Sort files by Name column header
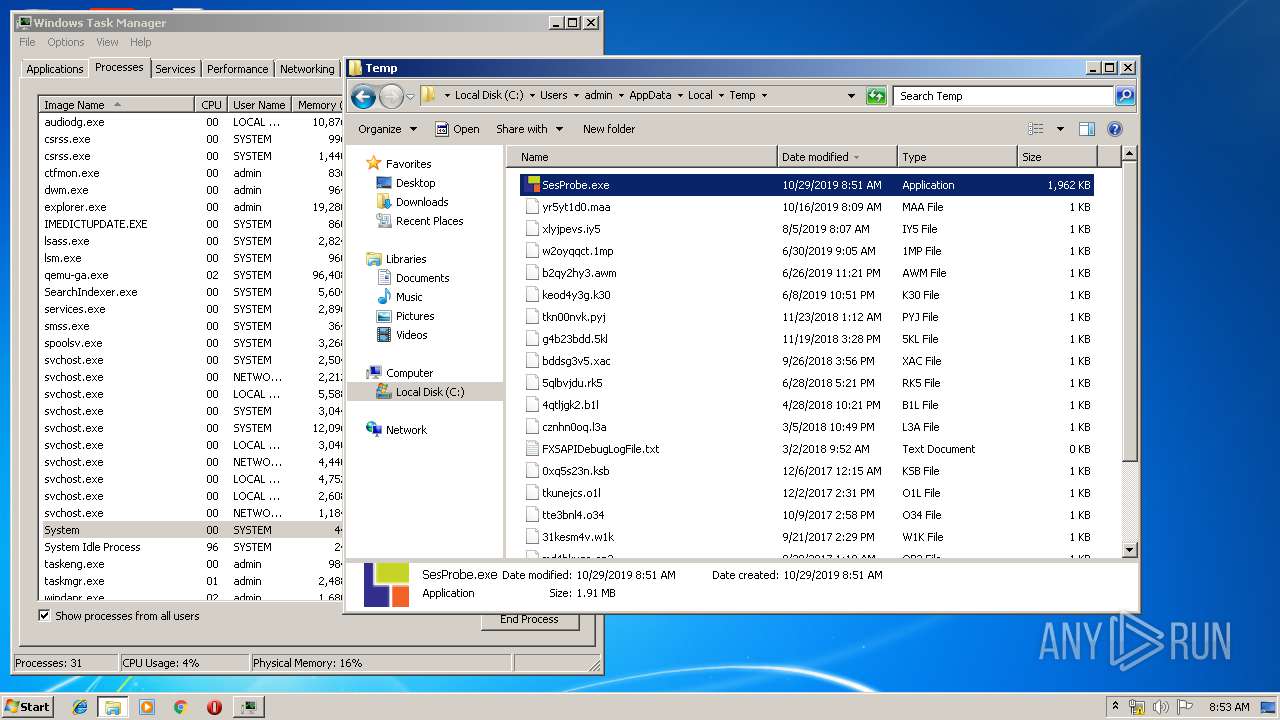This screenshot has height=720, width=1280. point(642,157)
